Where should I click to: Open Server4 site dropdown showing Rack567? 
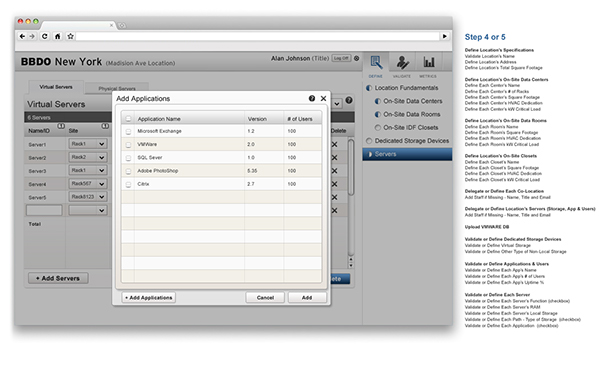coord(88,184)
